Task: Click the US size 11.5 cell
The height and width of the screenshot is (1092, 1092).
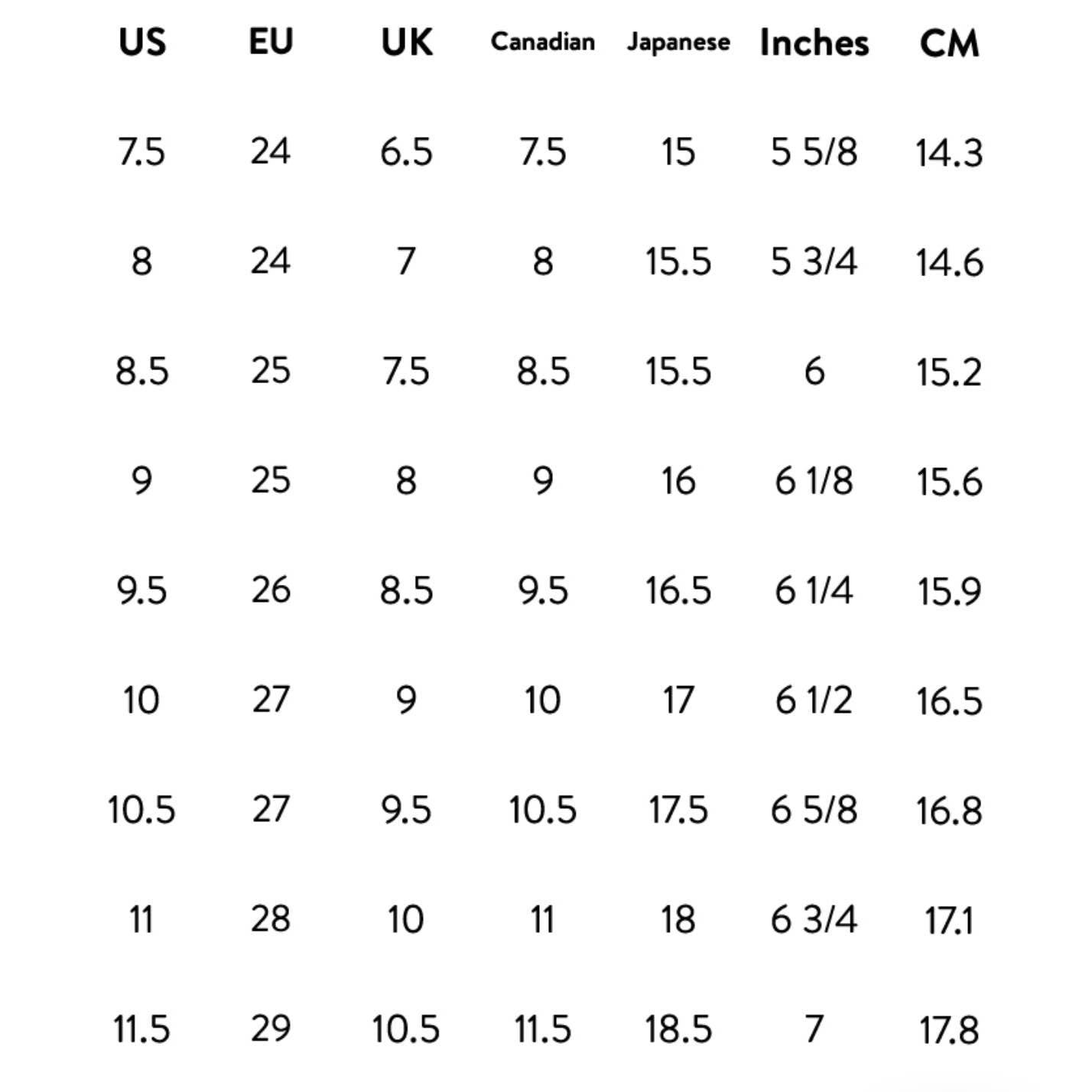Action: tap(141, 1029)
